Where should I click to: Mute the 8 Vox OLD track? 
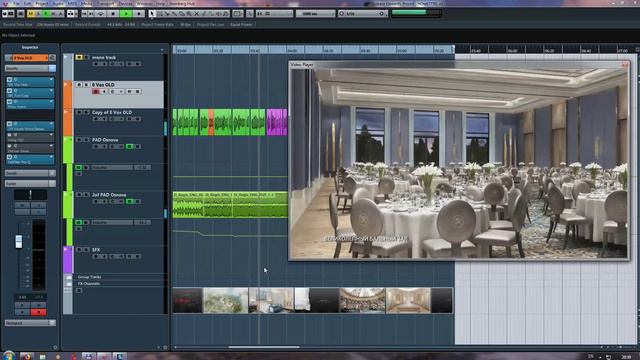coord(79,84)
